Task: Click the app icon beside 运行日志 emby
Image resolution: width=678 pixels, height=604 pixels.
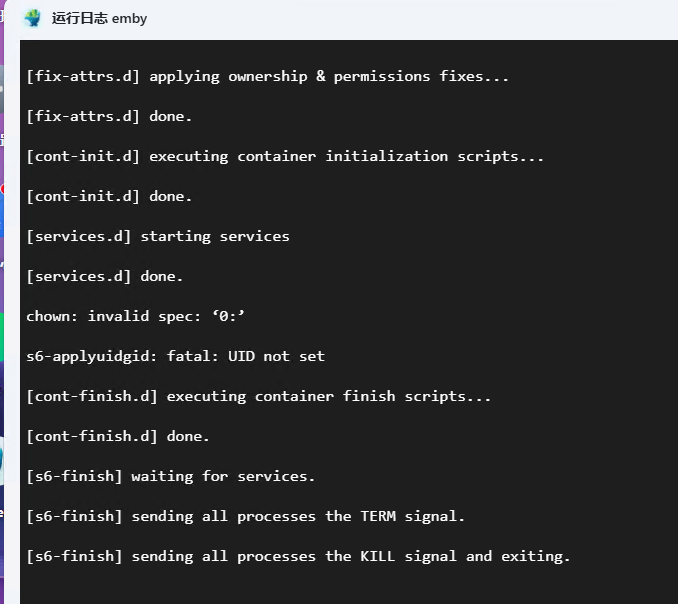Action: [32, 18]
